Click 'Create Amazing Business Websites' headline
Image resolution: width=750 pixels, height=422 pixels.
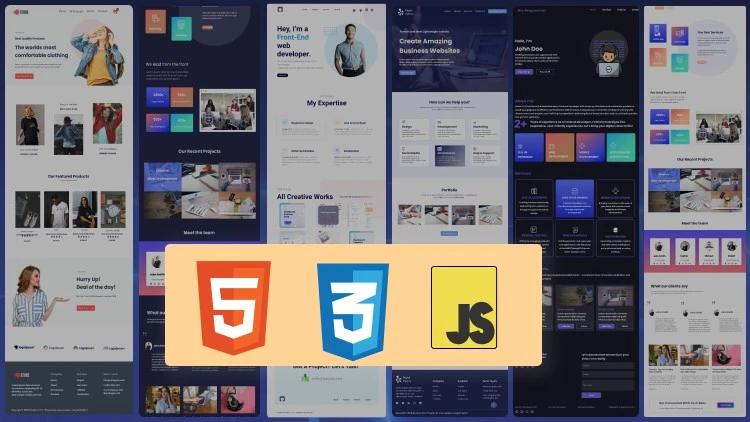pos(430,46)
